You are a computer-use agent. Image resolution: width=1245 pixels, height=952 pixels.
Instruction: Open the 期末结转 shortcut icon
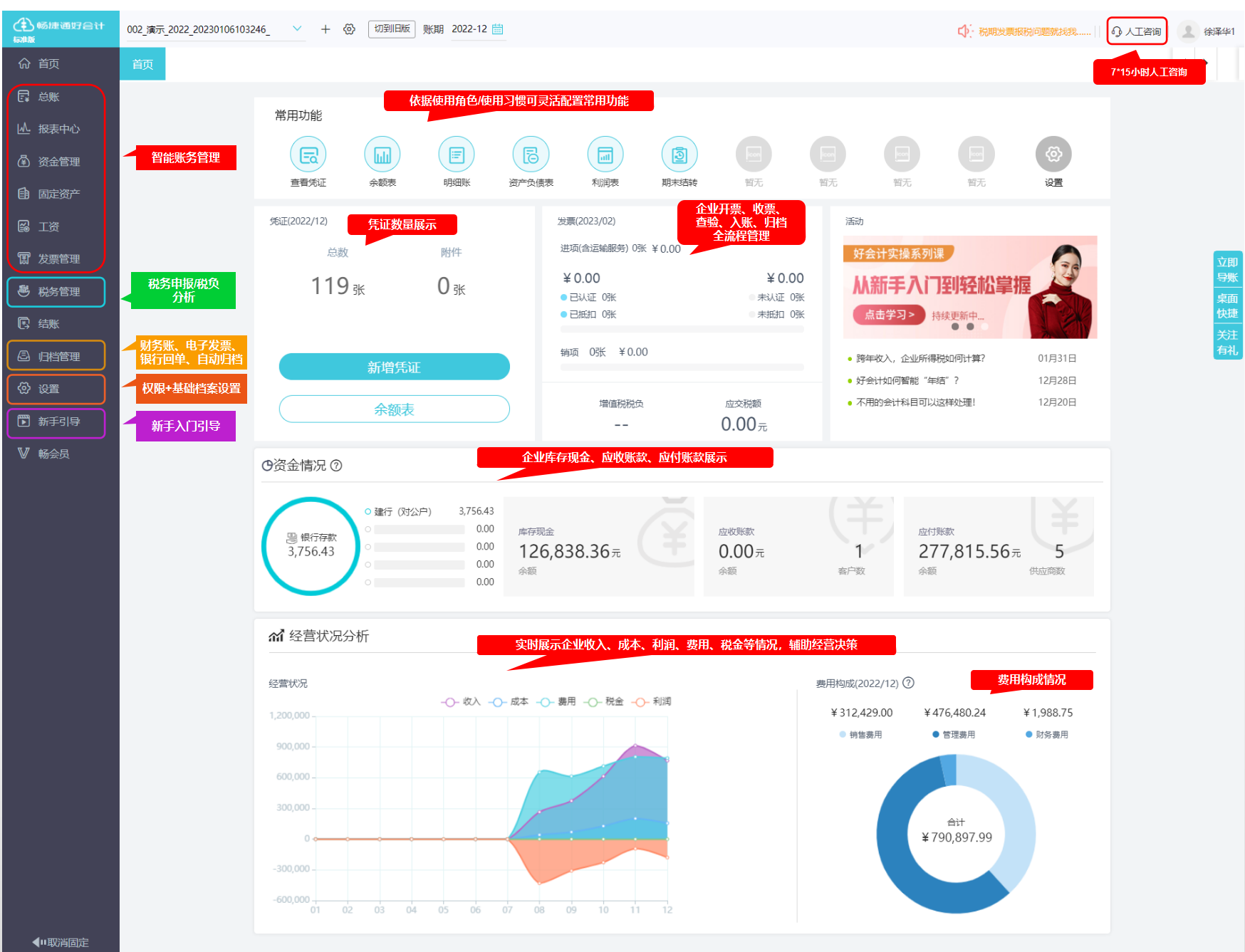coord(679,155)
